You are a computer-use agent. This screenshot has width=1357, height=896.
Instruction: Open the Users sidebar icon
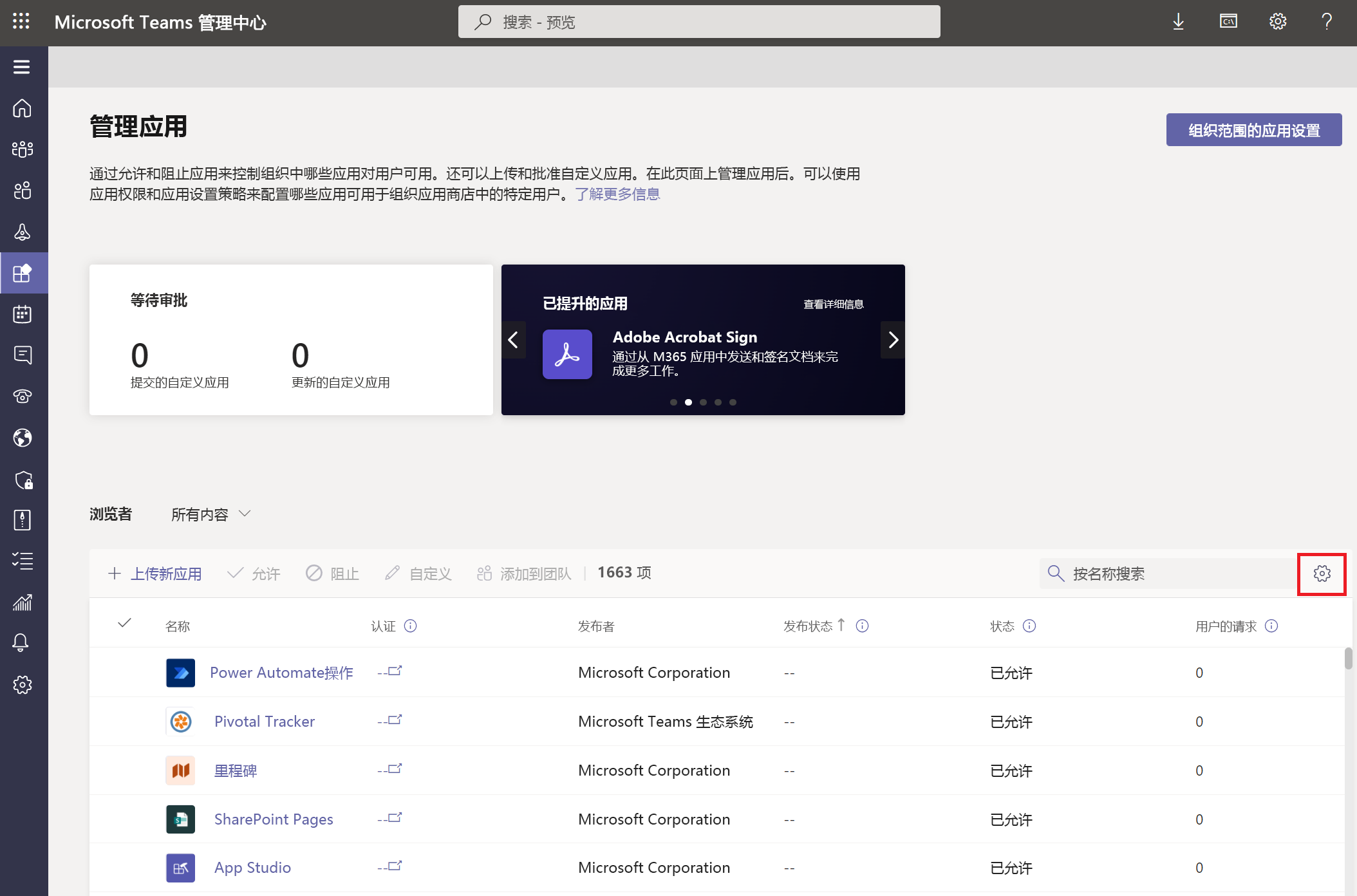23,191
